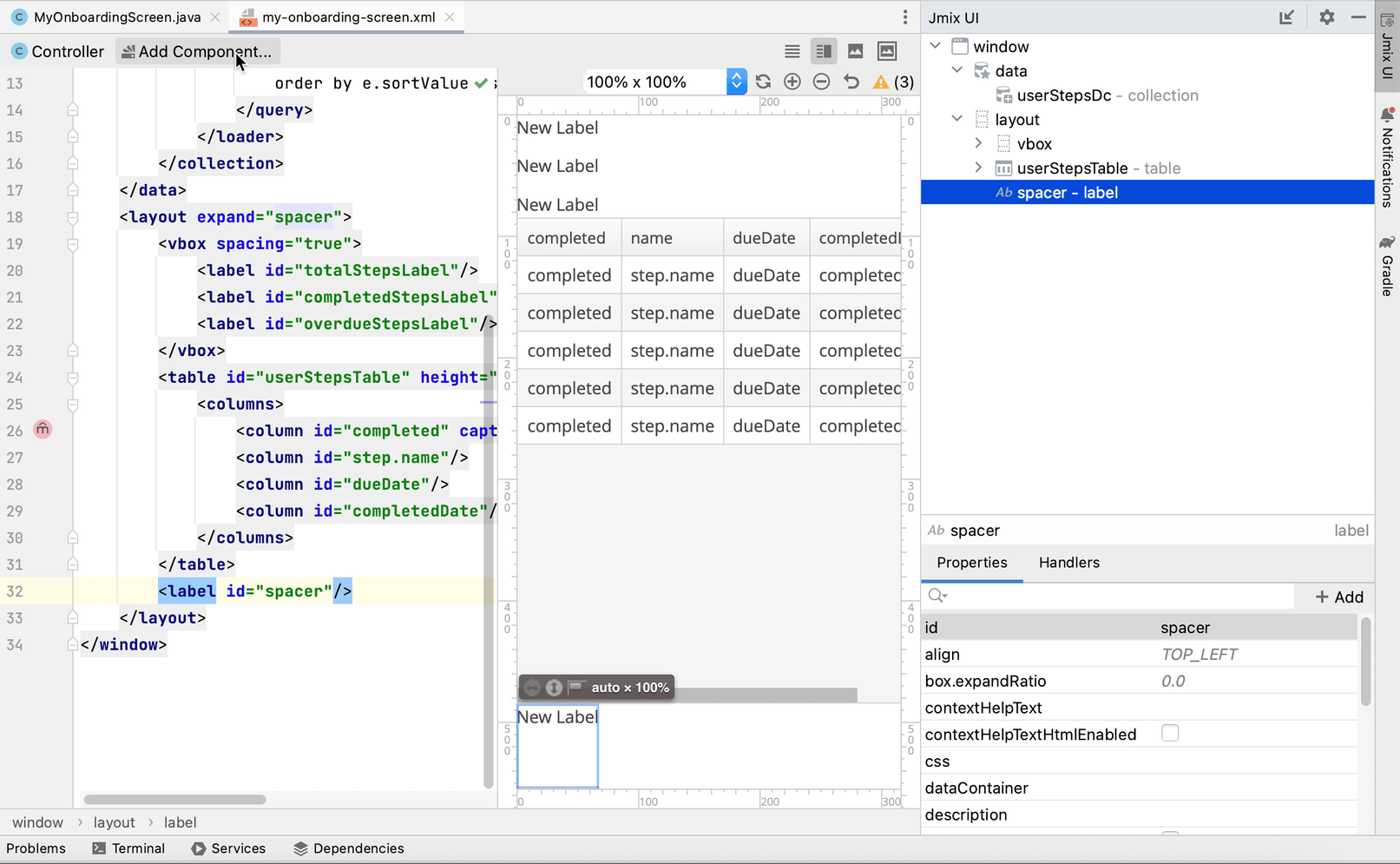Image resolution: width=1400 pixels, height=864 pixels.
Task: Toggle horizontal expand for spacer label
Action: pyautogui.click(x=532, y=688)
